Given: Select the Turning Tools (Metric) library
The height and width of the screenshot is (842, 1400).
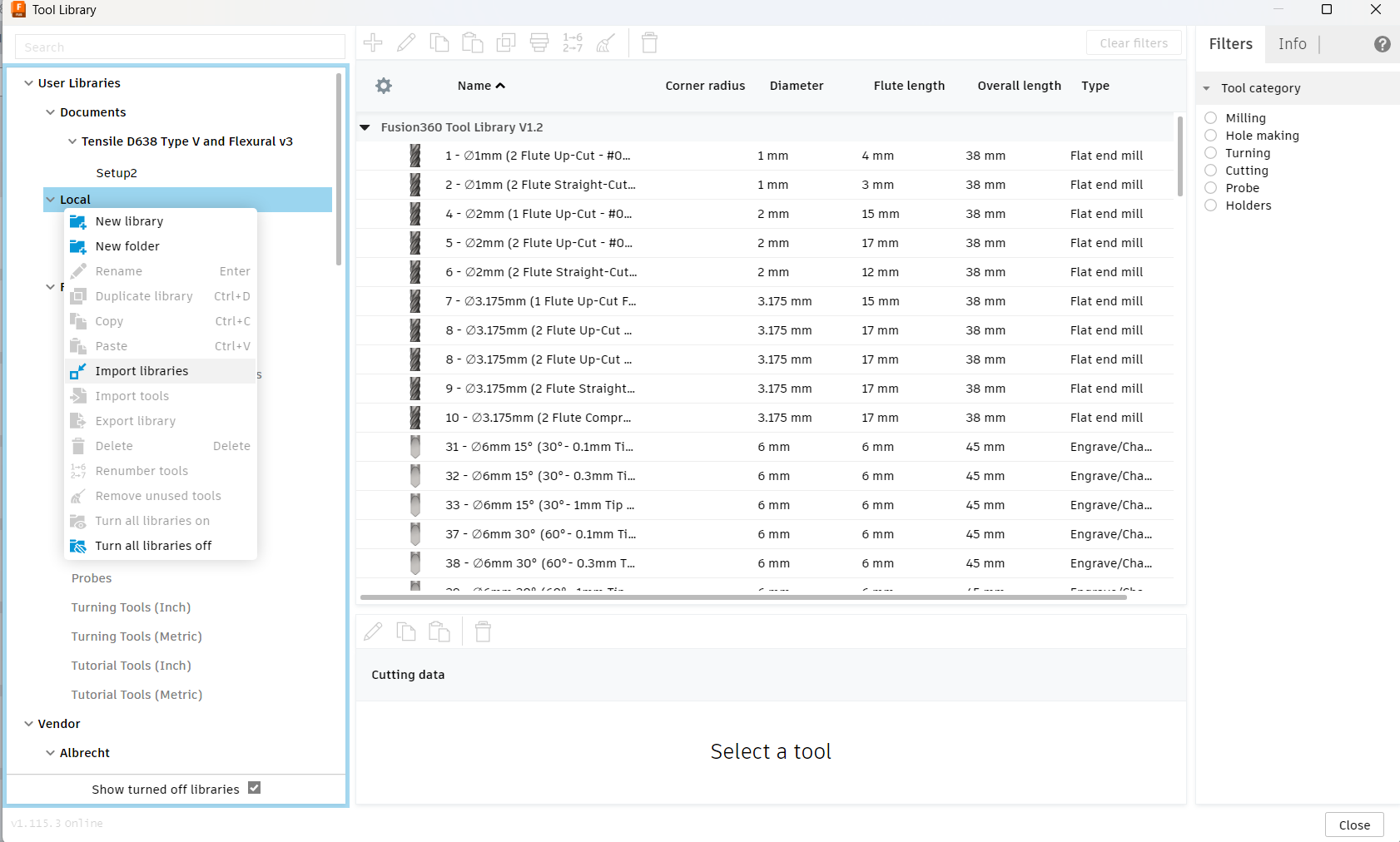Looking at the screenshot, I should [x=137, y=636].
